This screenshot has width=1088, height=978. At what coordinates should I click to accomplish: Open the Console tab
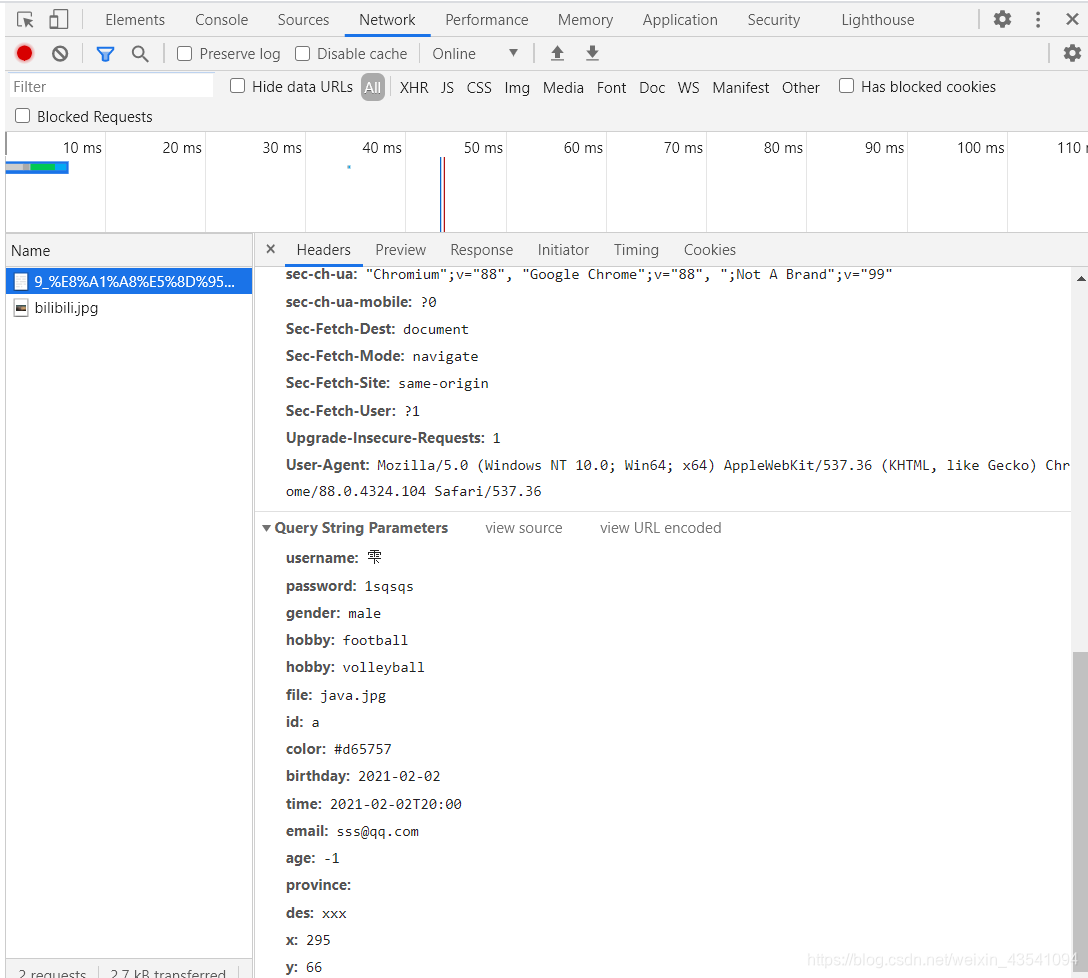click(221, 19)
